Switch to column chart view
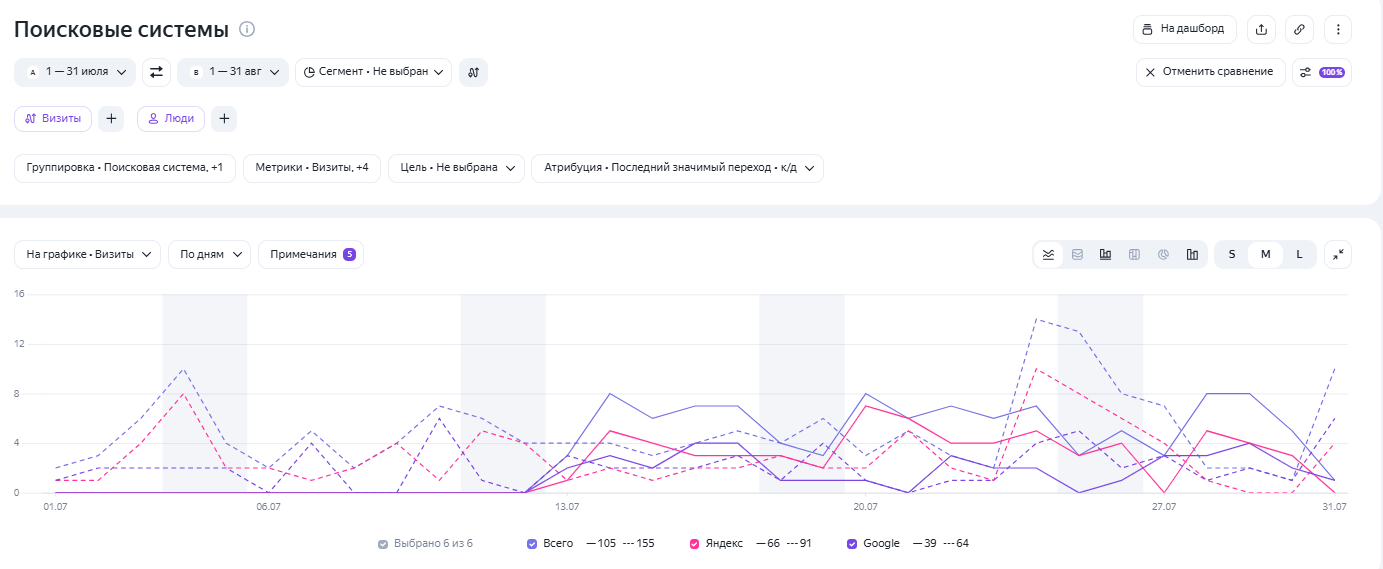This screenshot has height=569, width=1383. tap(1105, 254)
